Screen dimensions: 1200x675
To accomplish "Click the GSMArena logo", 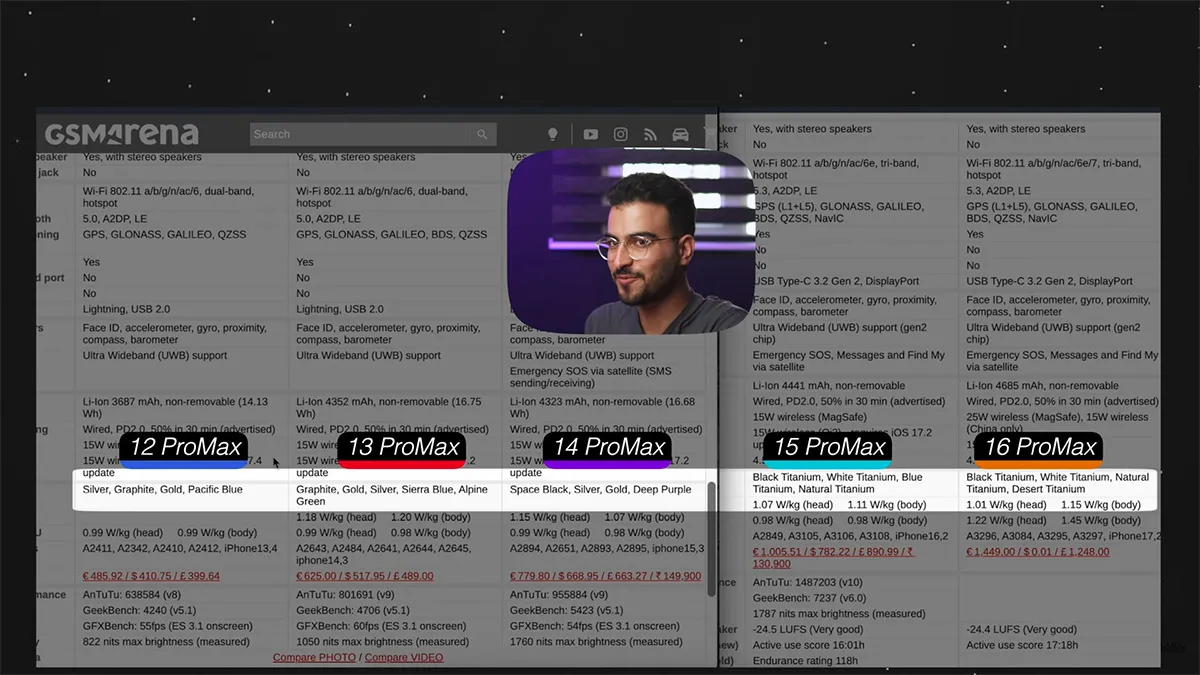I will [122, 134].
